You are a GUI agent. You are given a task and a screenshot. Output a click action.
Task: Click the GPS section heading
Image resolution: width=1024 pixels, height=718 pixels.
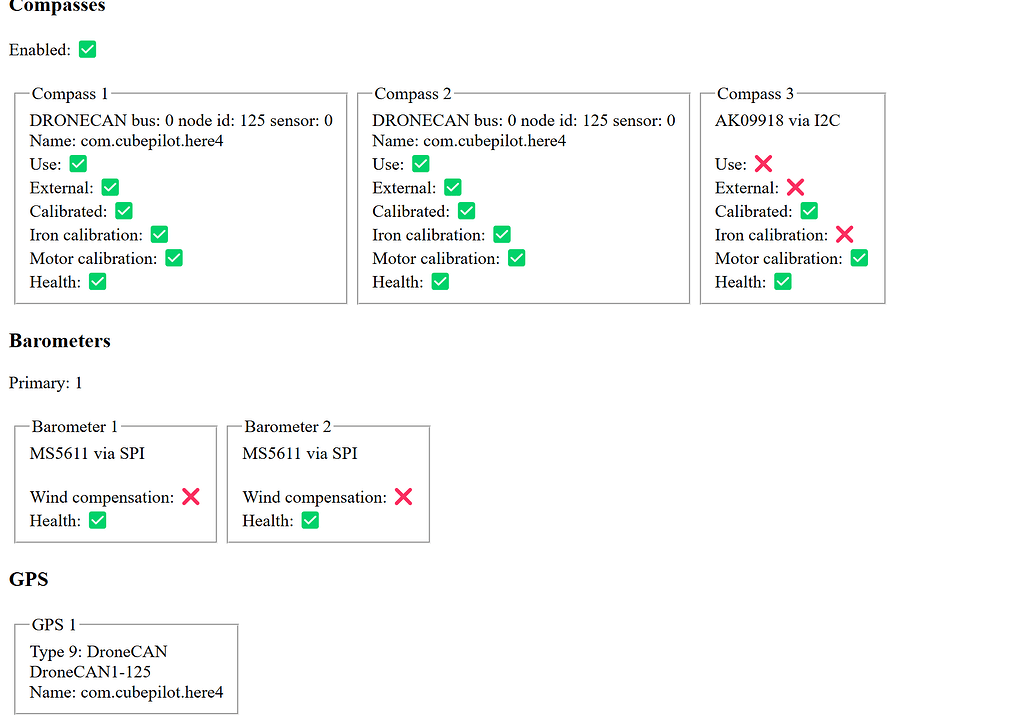pos(29,579)
